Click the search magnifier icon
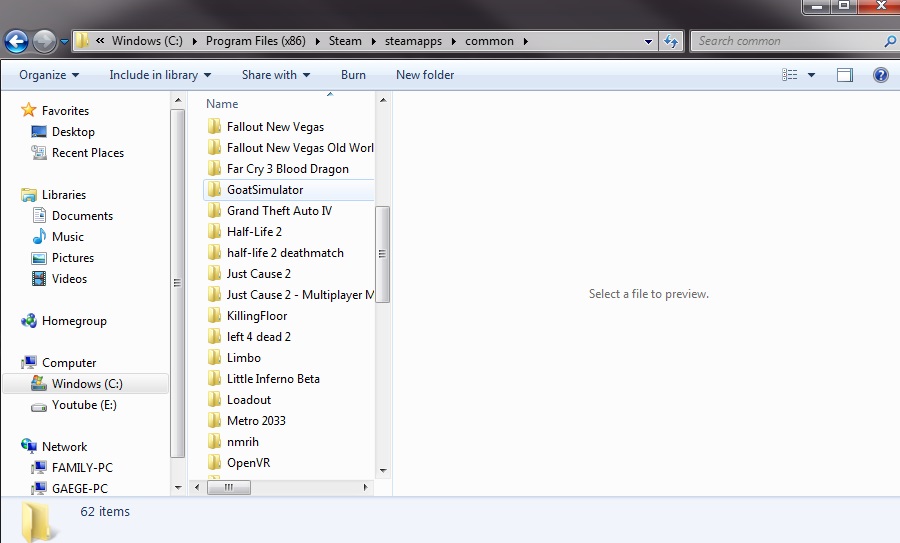900x543 pixels. (890, 41)
